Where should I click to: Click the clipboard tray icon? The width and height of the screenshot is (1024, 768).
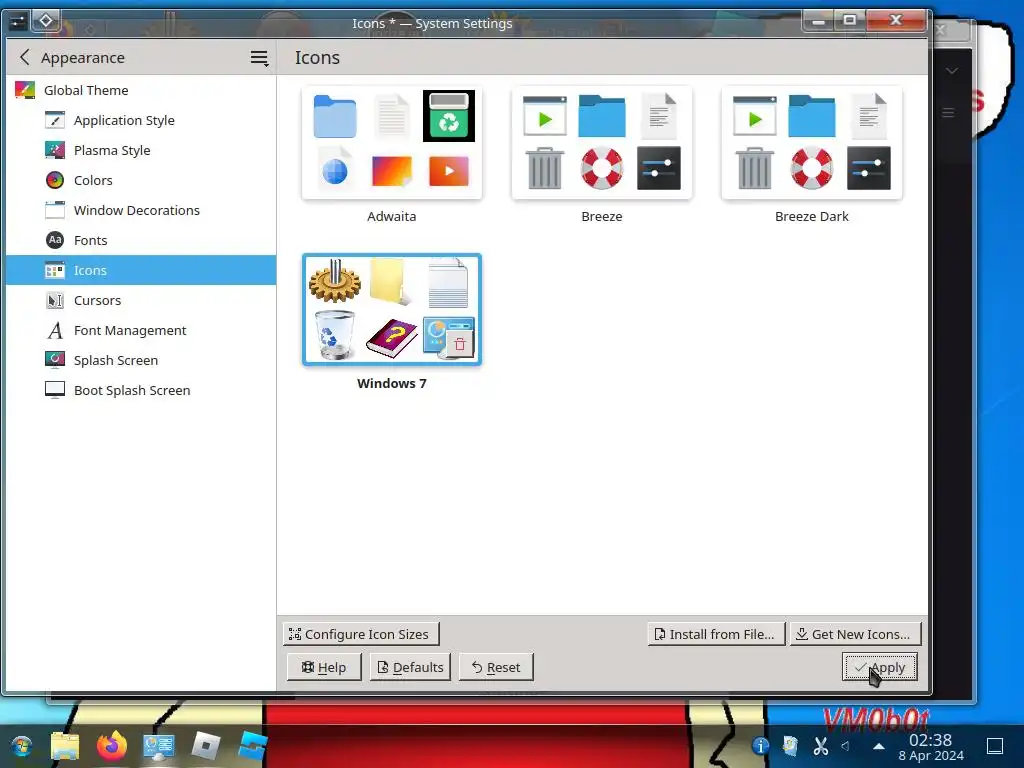[x=790, y=746]
